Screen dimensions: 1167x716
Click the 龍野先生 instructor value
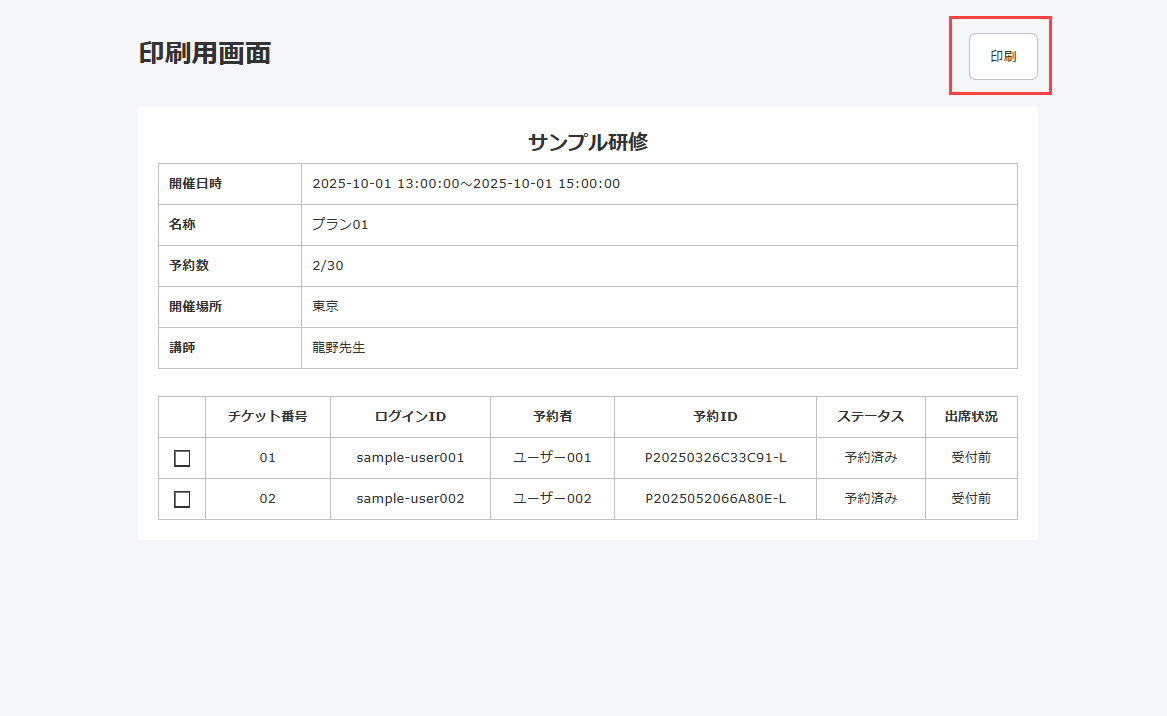(x=339, y=348)
